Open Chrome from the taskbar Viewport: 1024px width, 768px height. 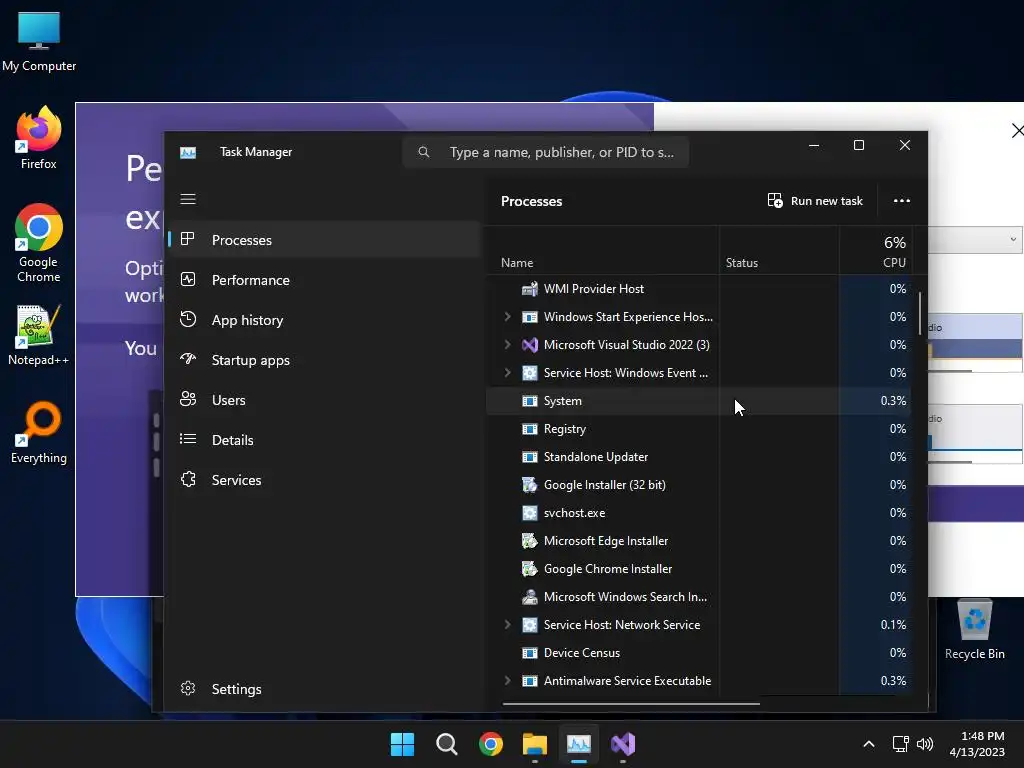490,744
